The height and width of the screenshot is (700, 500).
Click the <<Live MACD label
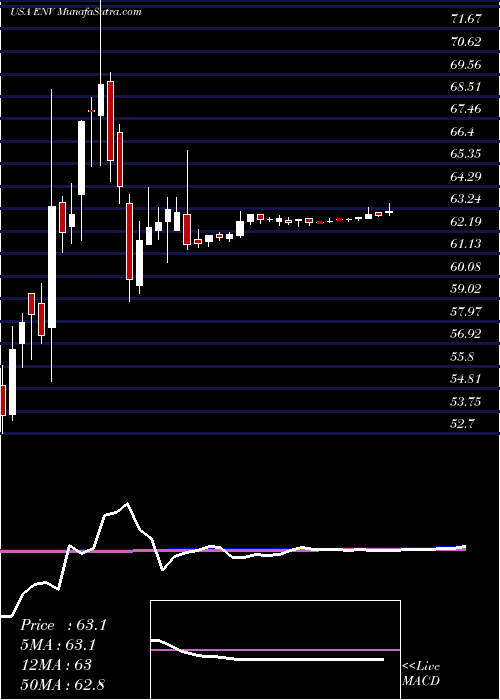tap(421, 674)
